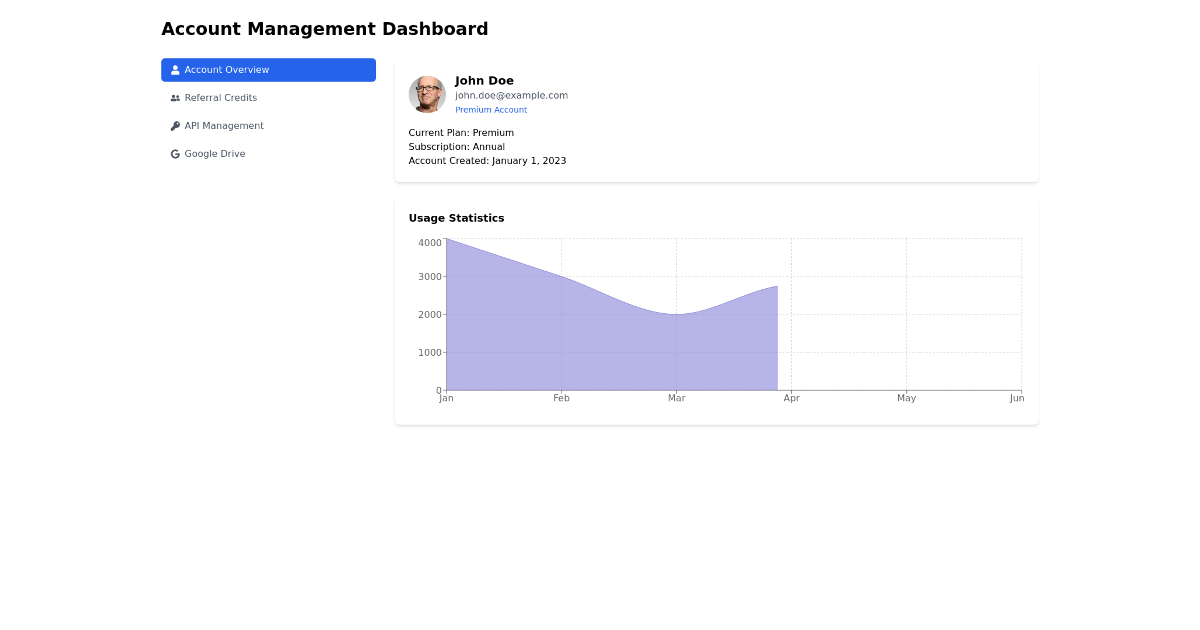1200x630 pixels.
Task: Click John Doe's email address
Action: point(510,95)
